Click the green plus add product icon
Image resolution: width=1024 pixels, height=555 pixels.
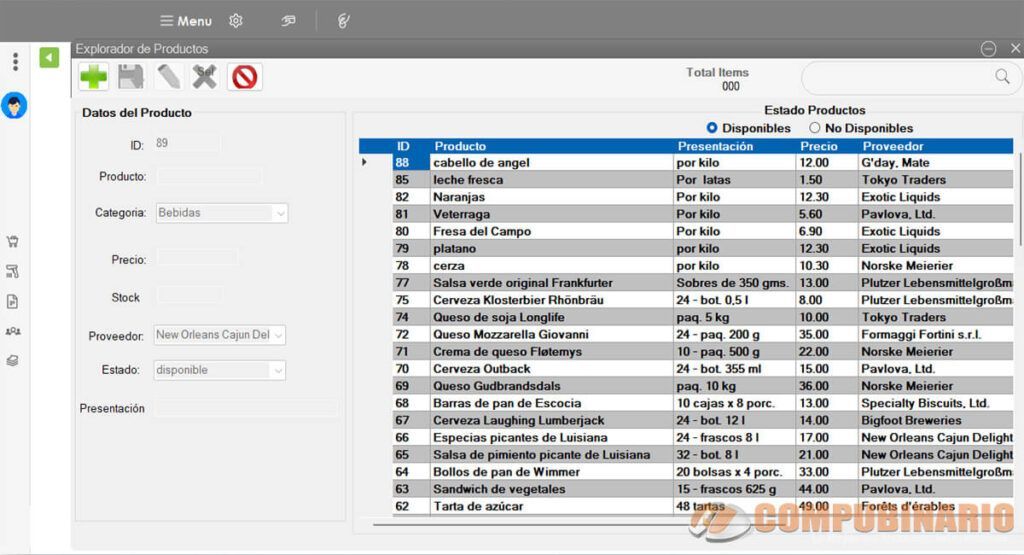click(93, 76)
